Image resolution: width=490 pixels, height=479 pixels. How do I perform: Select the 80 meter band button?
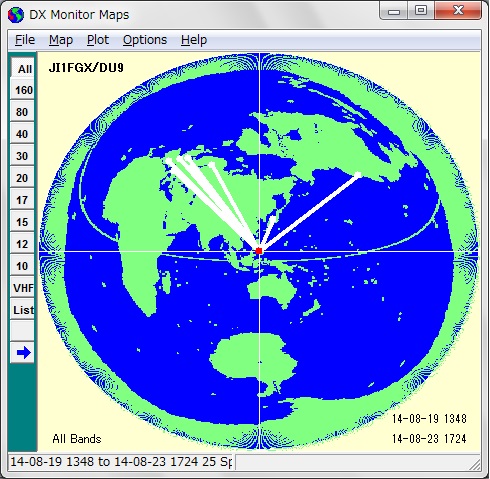(22, 111)
